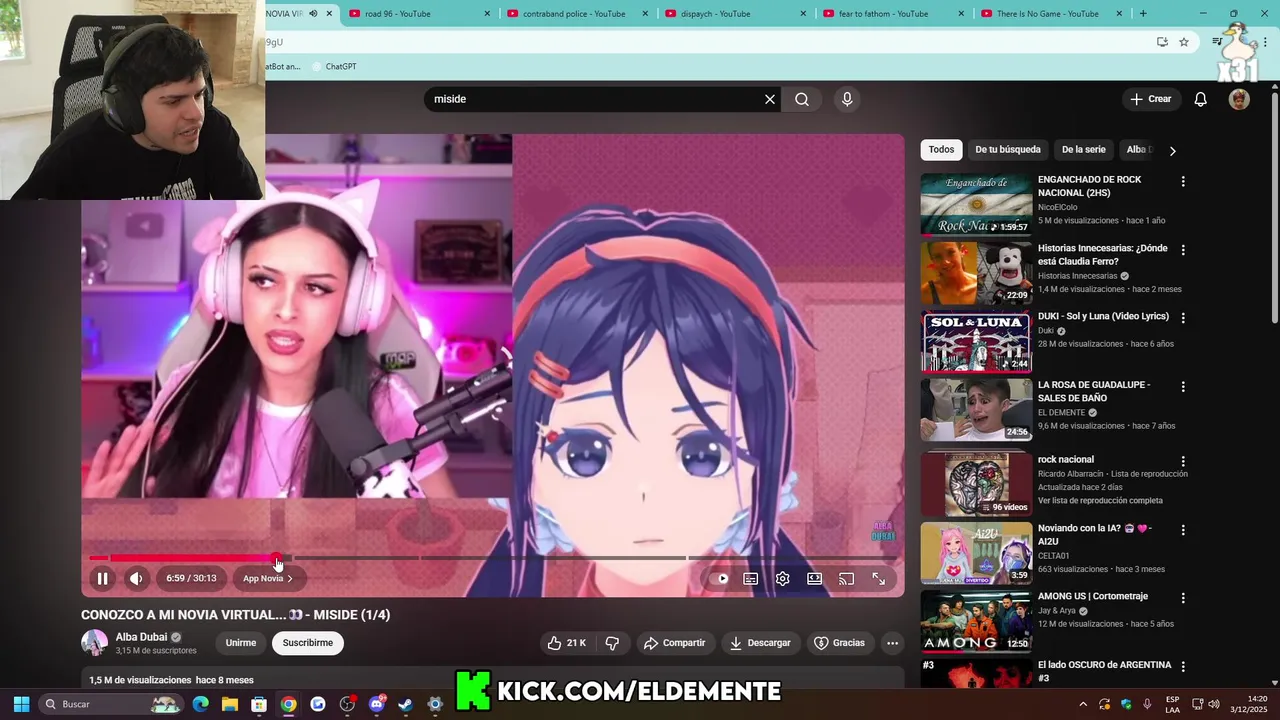Click the Suscribirme button
1280x720 pixels.
coord(308,643)
